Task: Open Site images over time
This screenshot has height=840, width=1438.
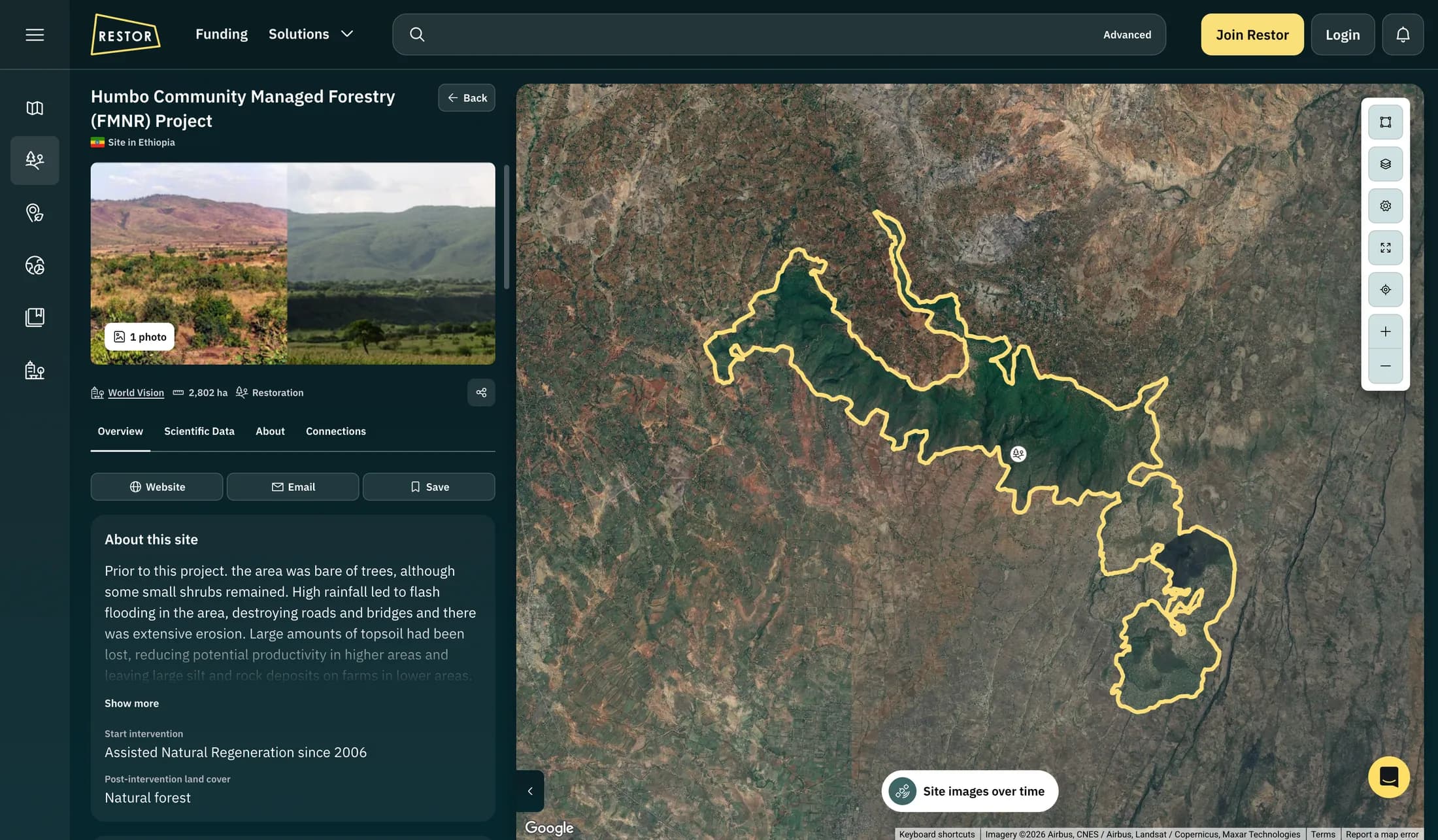Action: click(x=970, y=791)
